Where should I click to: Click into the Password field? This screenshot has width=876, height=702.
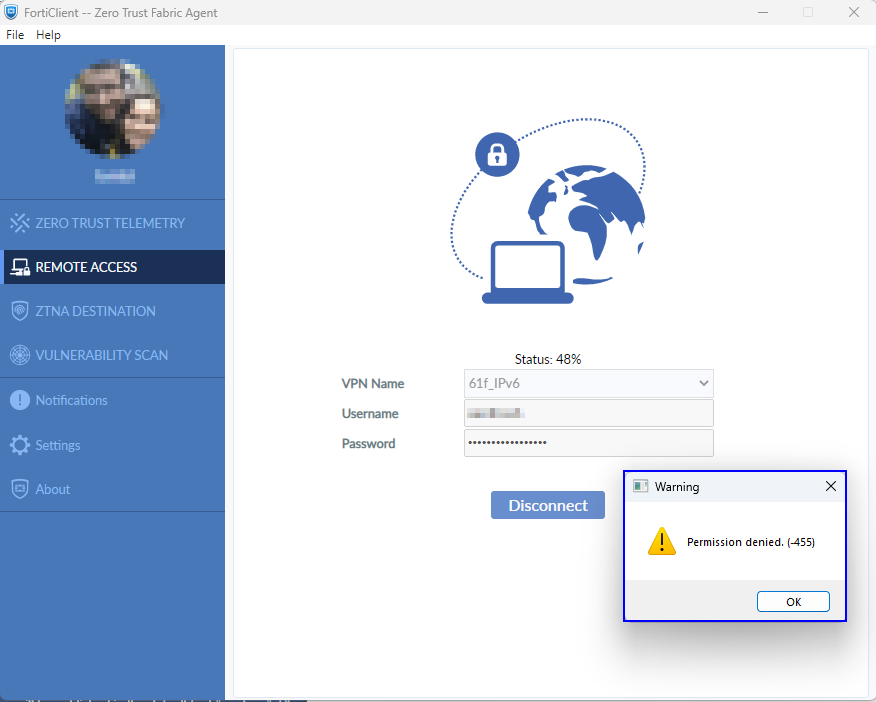(588, 443)
